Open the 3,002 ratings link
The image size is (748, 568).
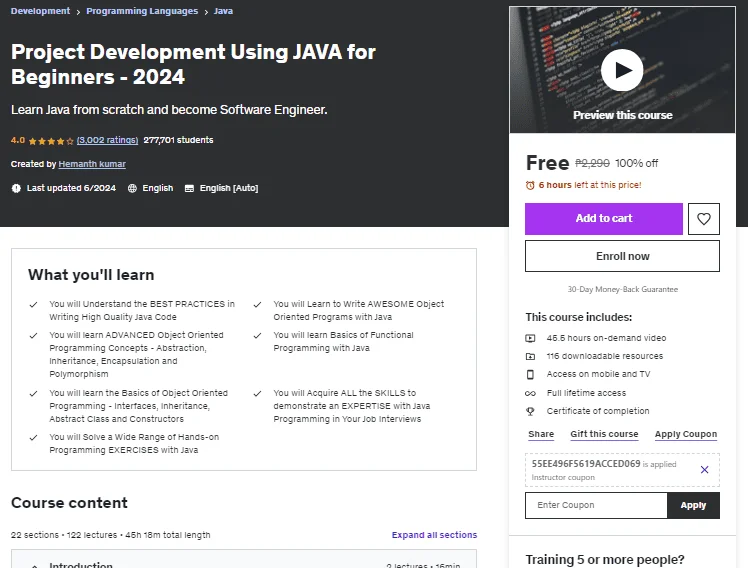[107, 140]
